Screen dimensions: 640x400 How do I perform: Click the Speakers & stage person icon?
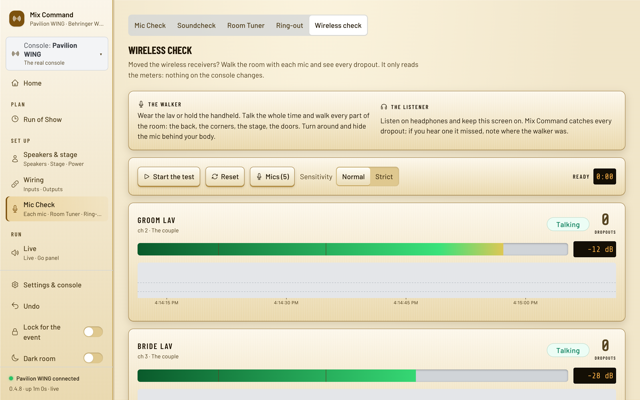click(x=15, y=159)
